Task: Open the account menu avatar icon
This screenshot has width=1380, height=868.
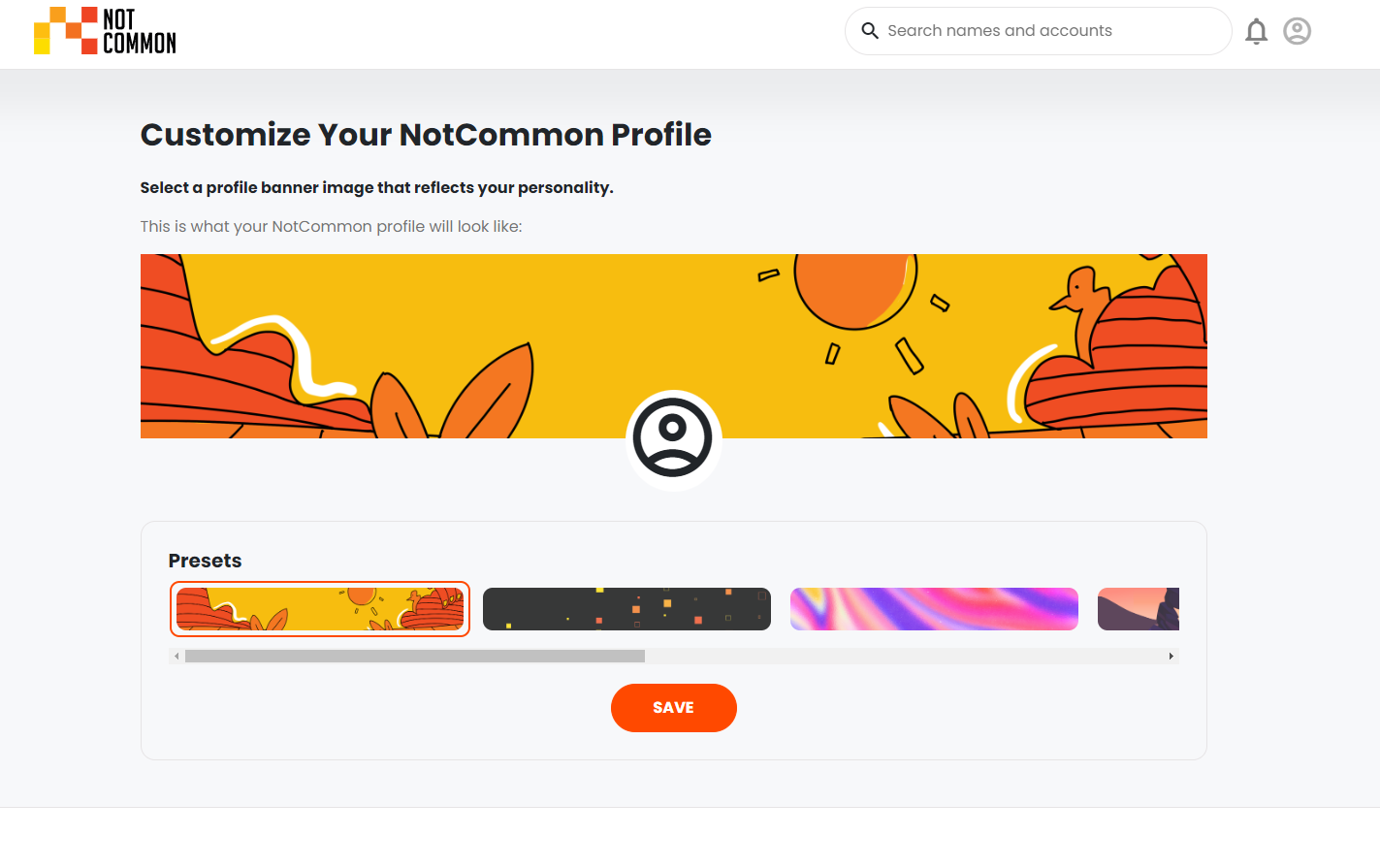Action: [1297, 31]
